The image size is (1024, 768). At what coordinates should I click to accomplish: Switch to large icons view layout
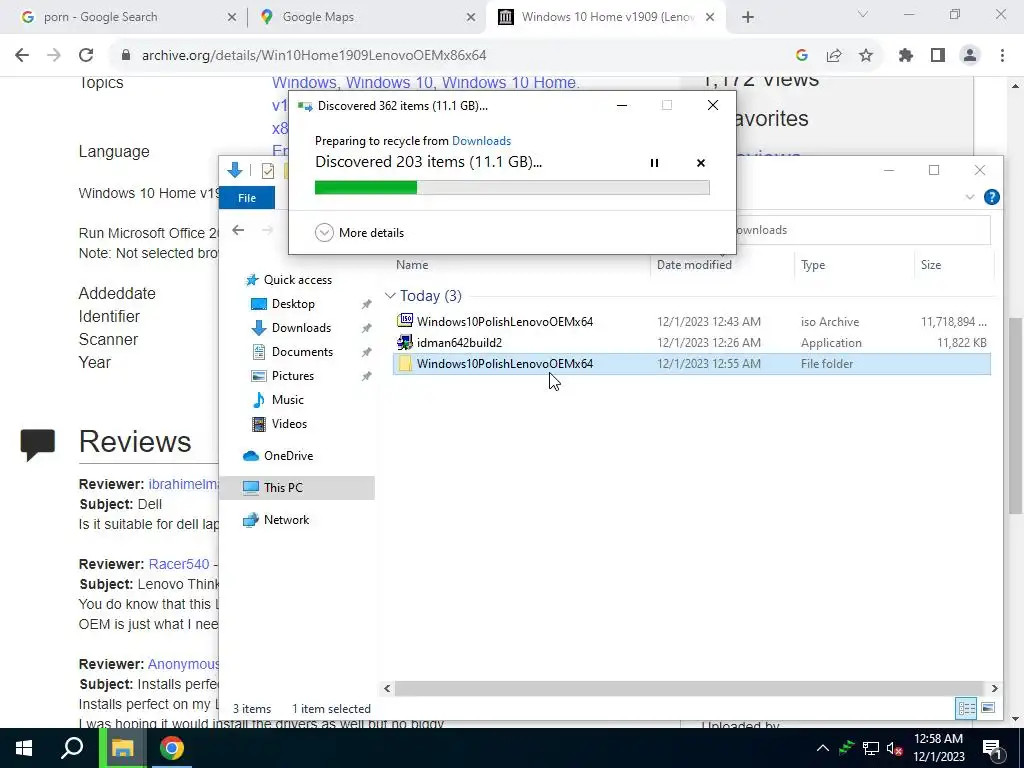988,708
